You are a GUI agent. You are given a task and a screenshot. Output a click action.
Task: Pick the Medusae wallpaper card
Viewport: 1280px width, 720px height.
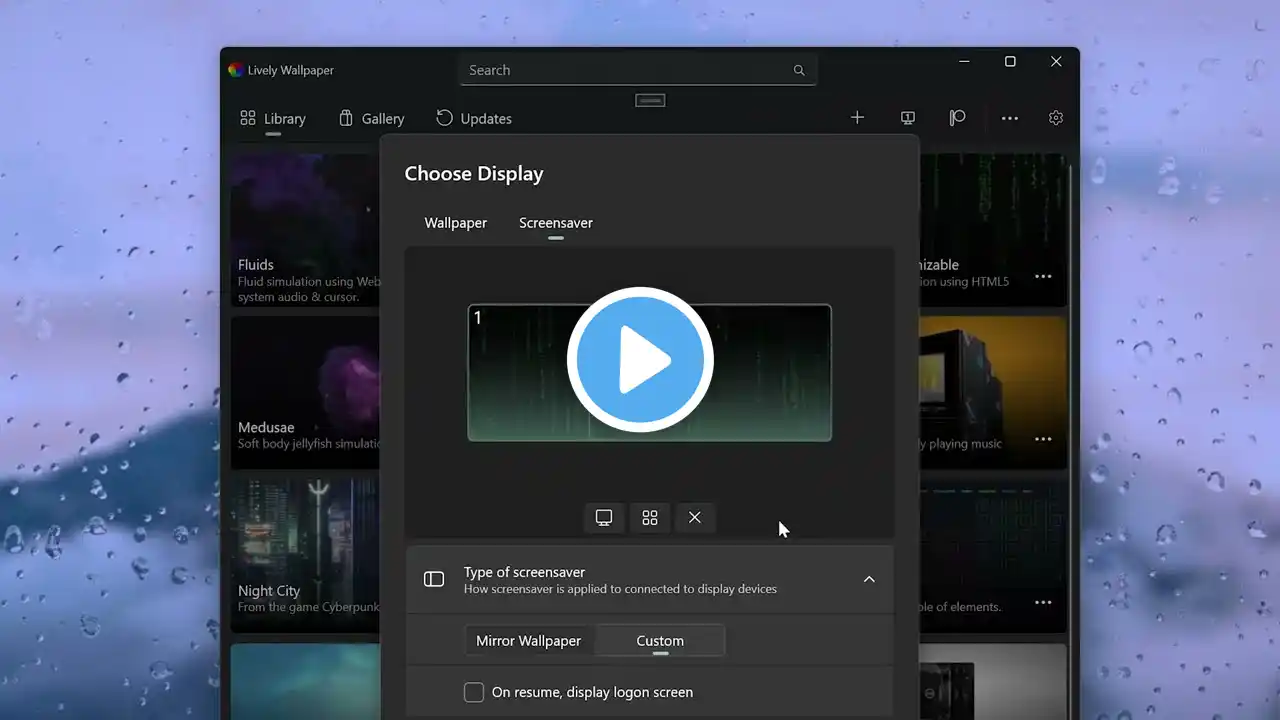tap(305, 393)
